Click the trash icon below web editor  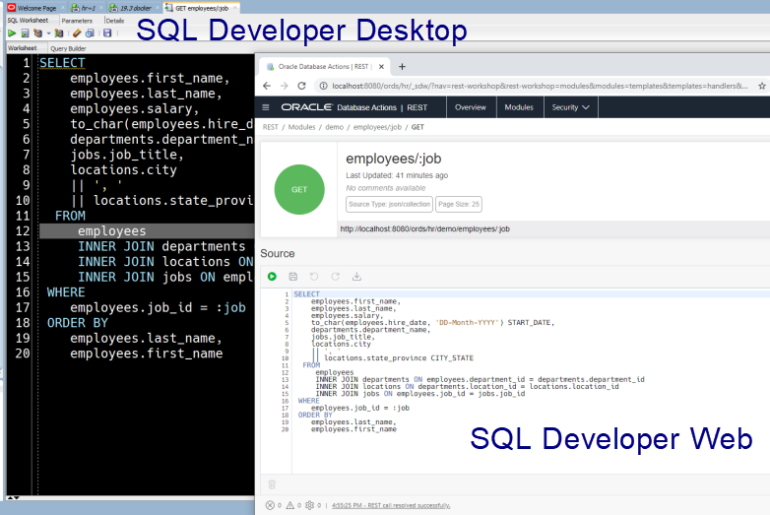[272, 485]
